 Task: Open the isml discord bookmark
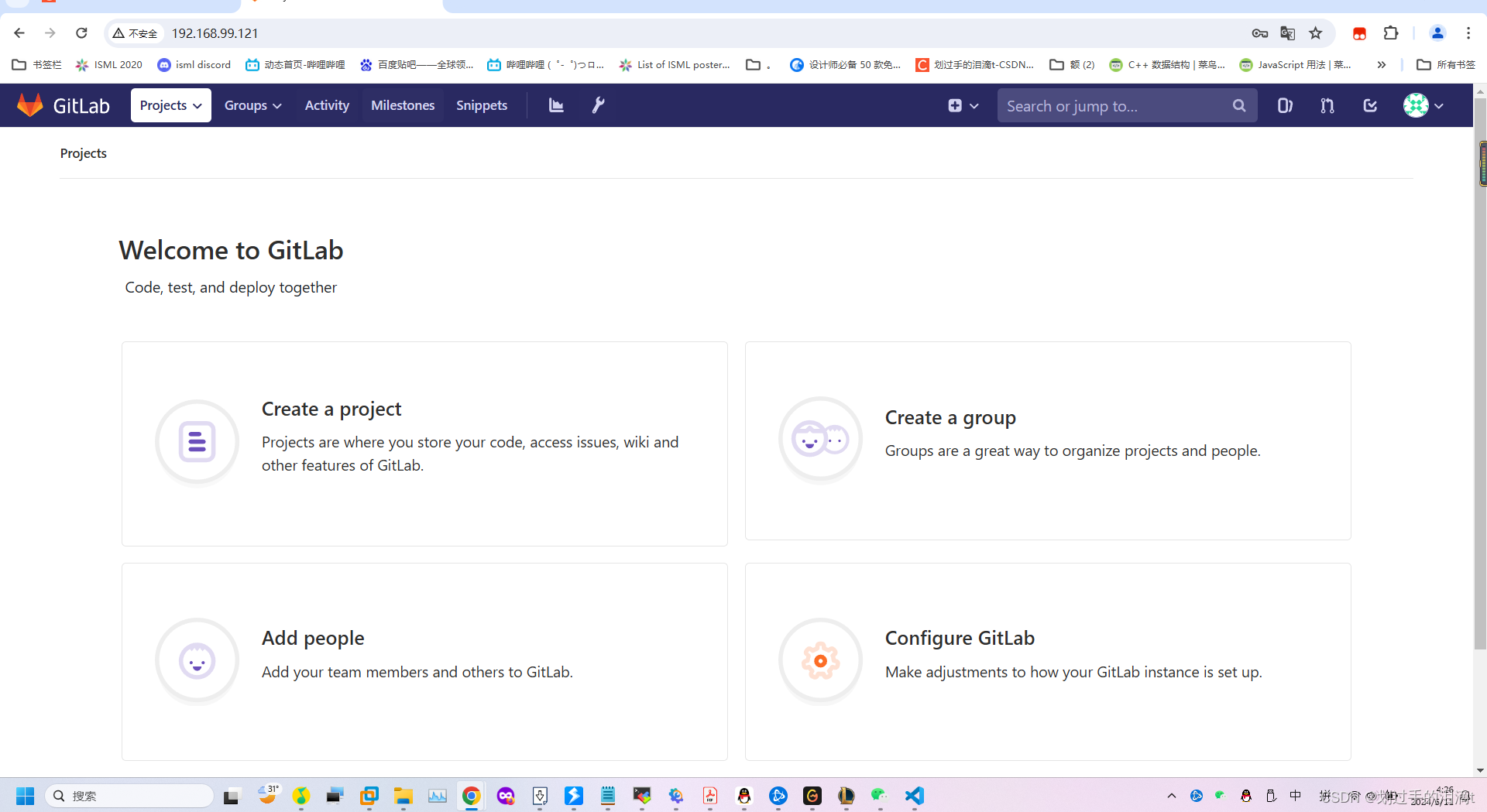[194, 65]
